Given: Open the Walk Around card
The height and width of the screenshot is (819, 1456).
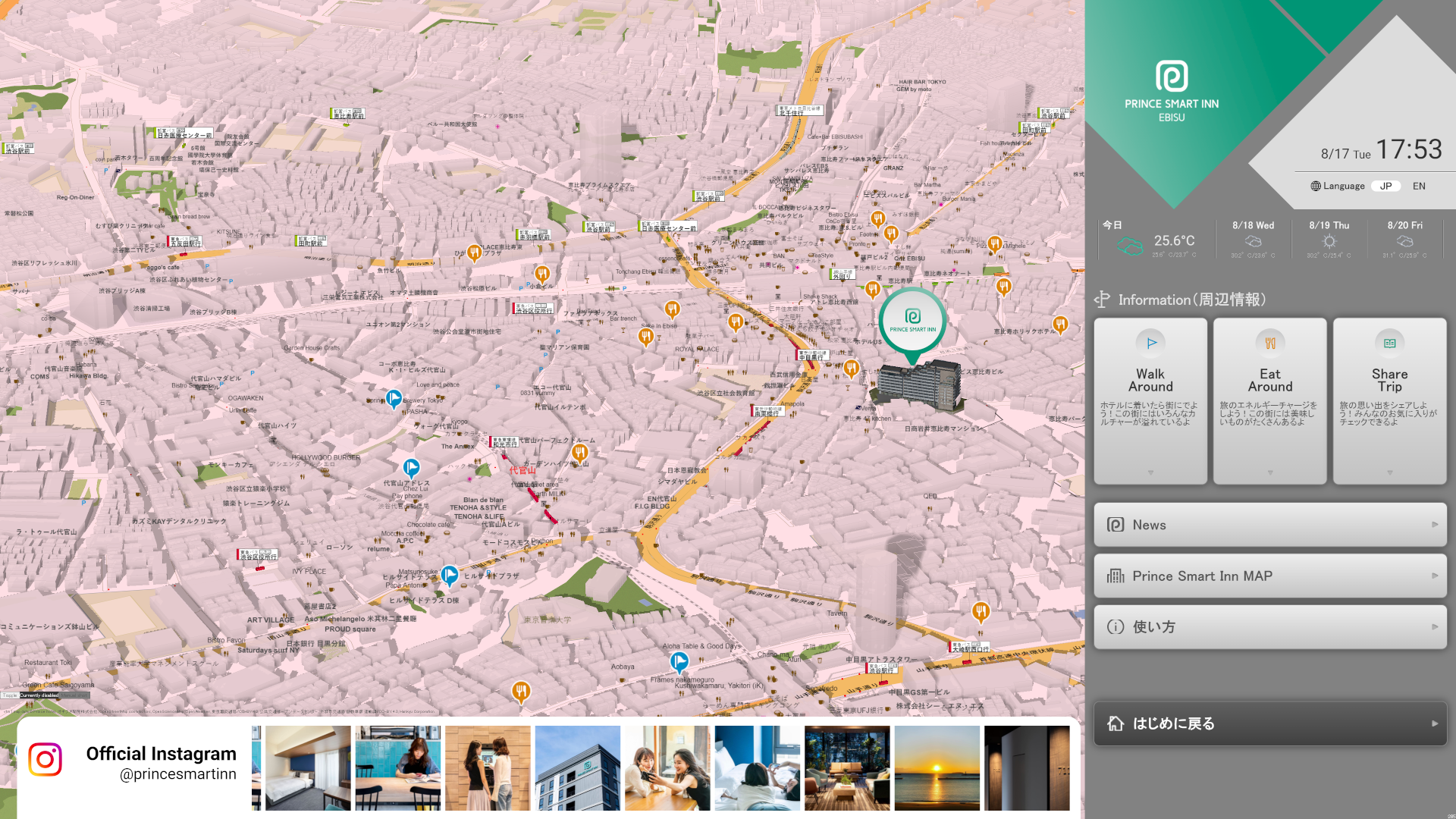Looking at the screenshot, I should [1150, 401].
